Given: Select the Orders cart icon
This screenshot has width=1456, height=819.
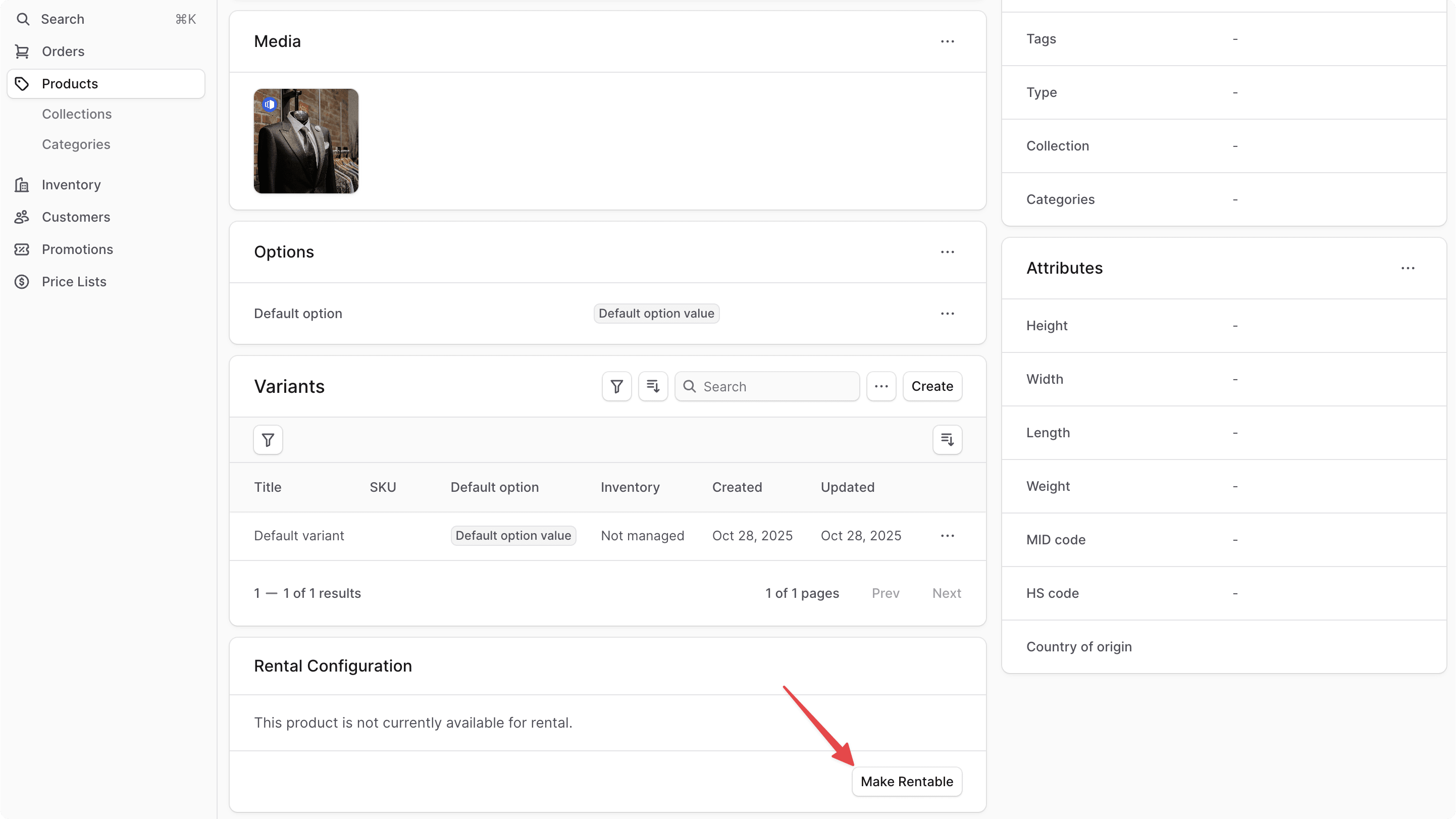Looking at the screenshot, I should click(x=23, y=51).
